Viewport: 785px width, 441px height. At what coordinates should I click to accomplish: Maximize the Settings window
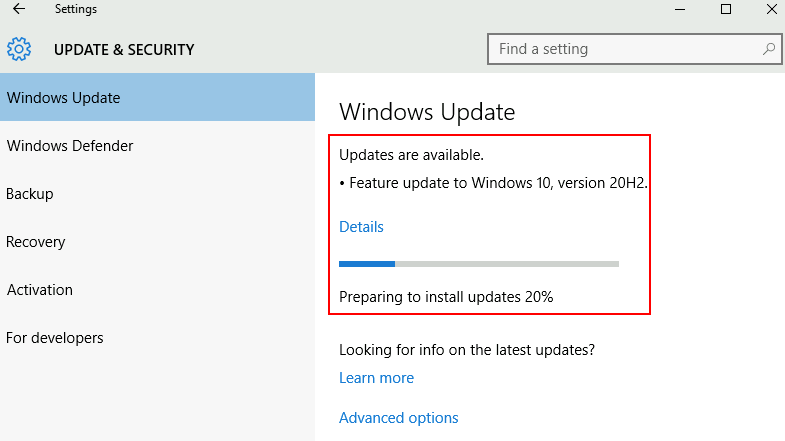[726, 9]
